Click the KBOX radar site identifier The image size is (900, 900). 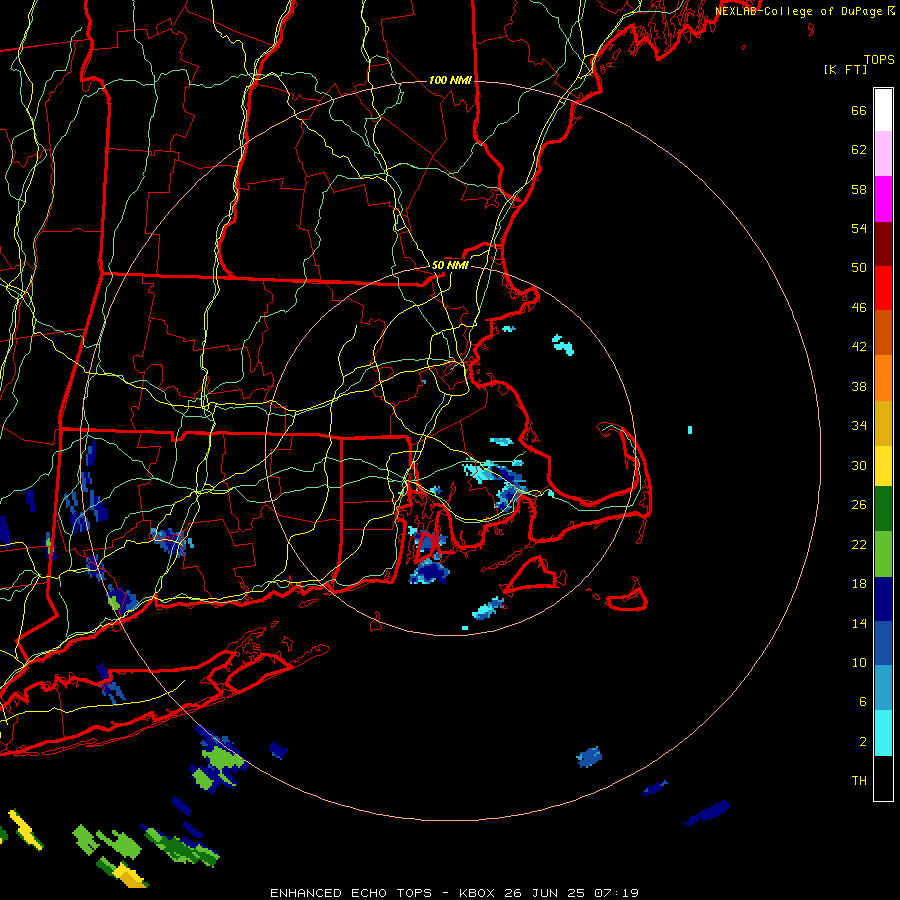point(478,893)
